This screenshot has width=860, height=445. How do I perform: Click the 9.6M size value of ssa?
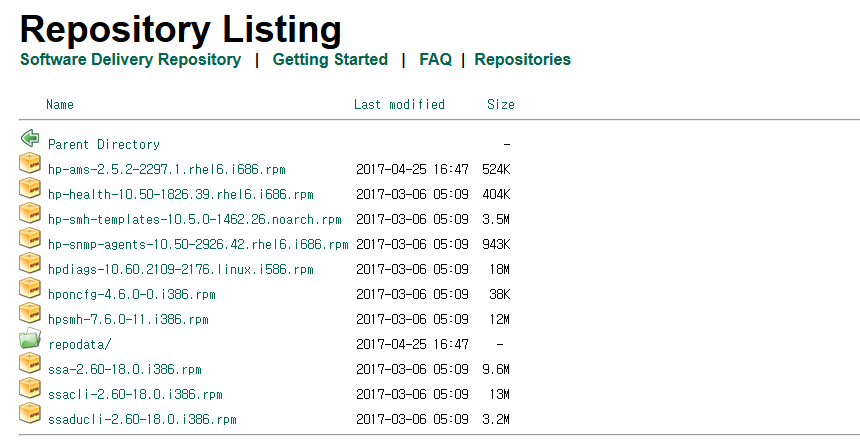click(x=496, y=370)
